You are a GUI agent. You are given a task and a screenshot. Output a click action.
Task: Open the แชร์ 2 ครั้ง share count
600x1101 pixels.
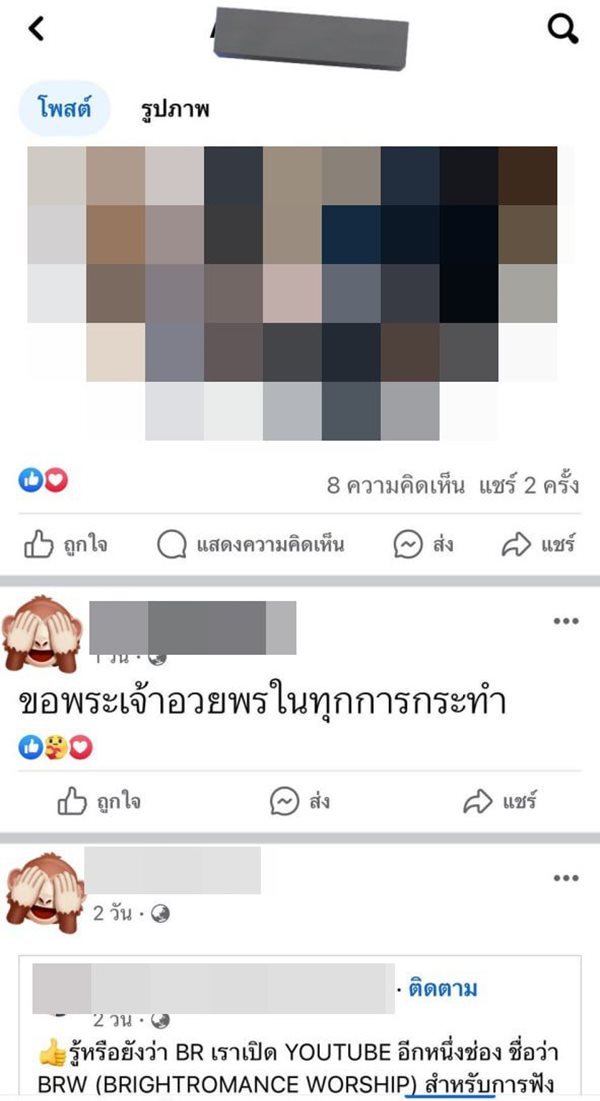tap(529, 485)
